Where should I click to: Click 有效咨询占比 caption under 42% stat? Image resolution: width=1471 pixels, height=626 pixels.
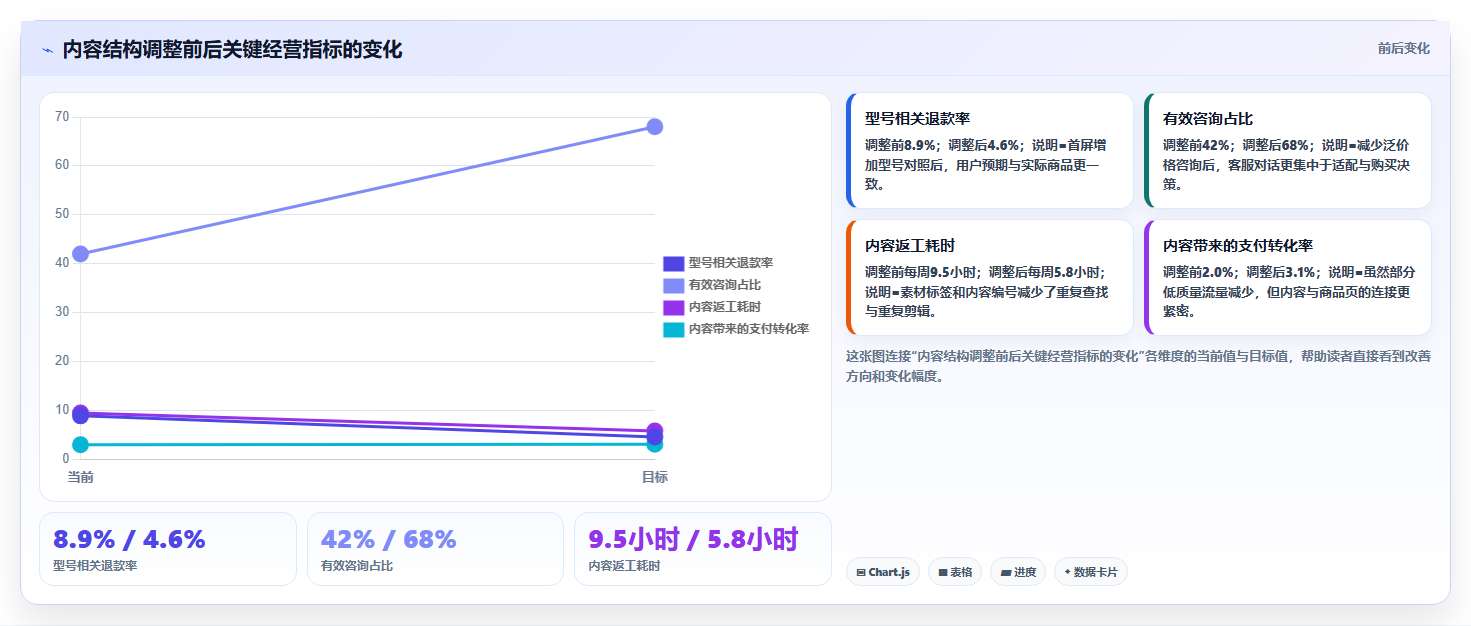click(357, 566)
